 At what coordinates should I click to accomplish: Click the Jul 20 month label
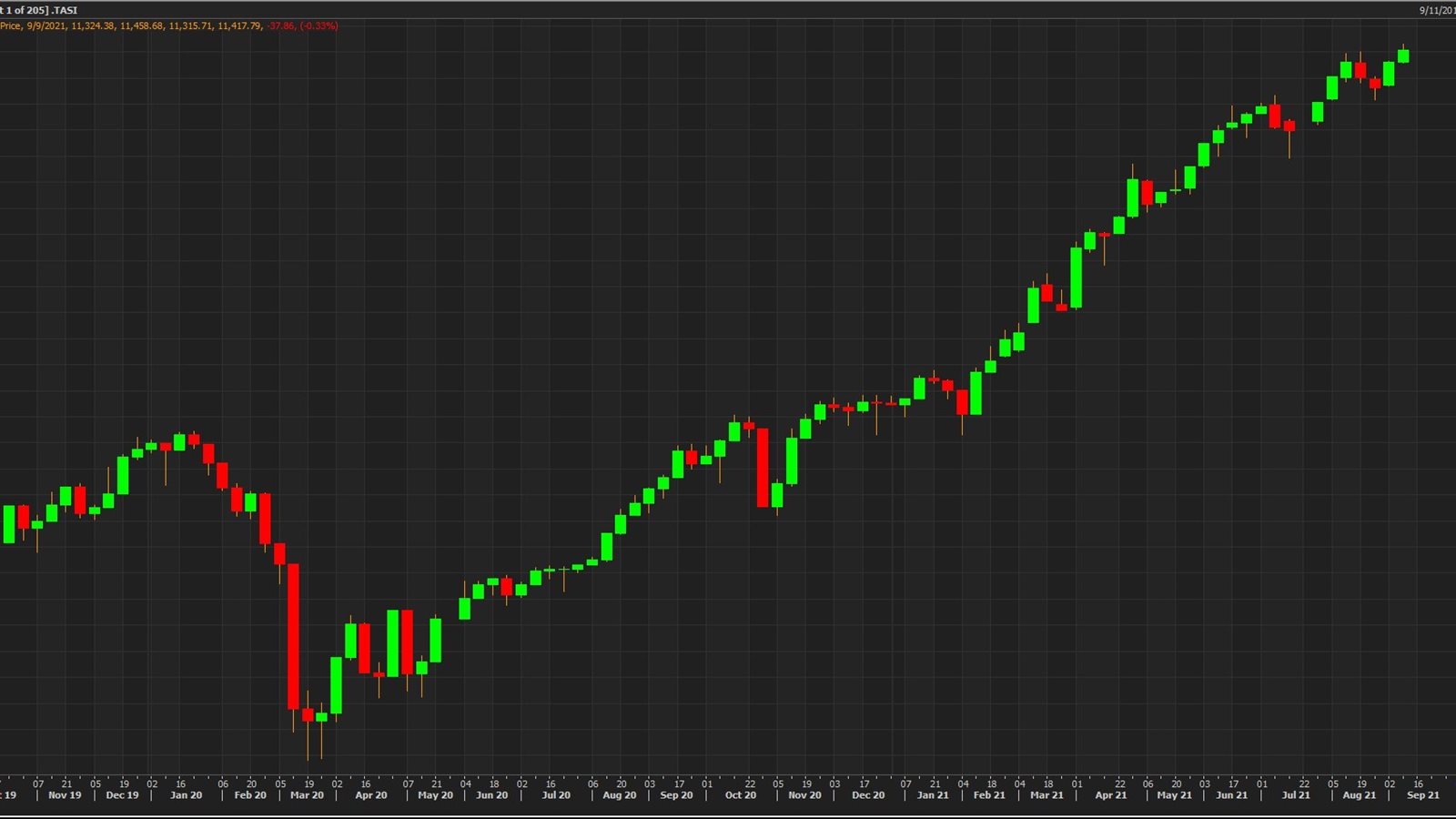556,795
